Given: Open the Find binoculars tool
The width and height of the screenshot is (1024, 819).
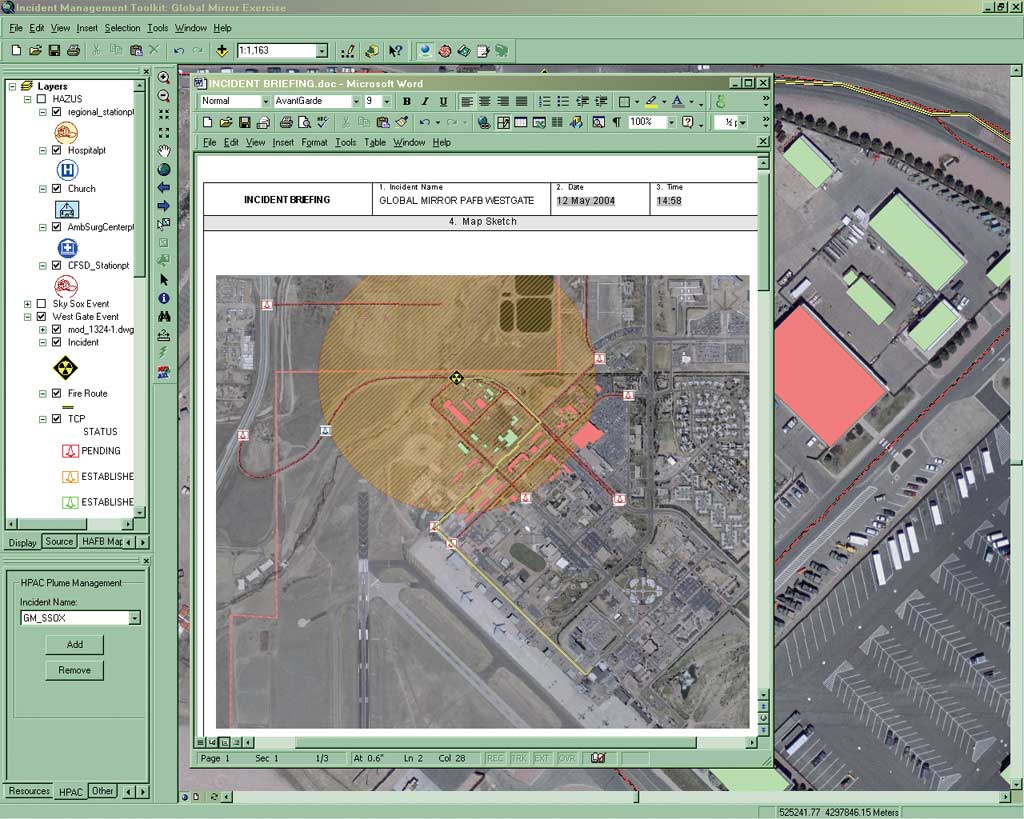Looking at the screenshot, I should click(164, 316).
